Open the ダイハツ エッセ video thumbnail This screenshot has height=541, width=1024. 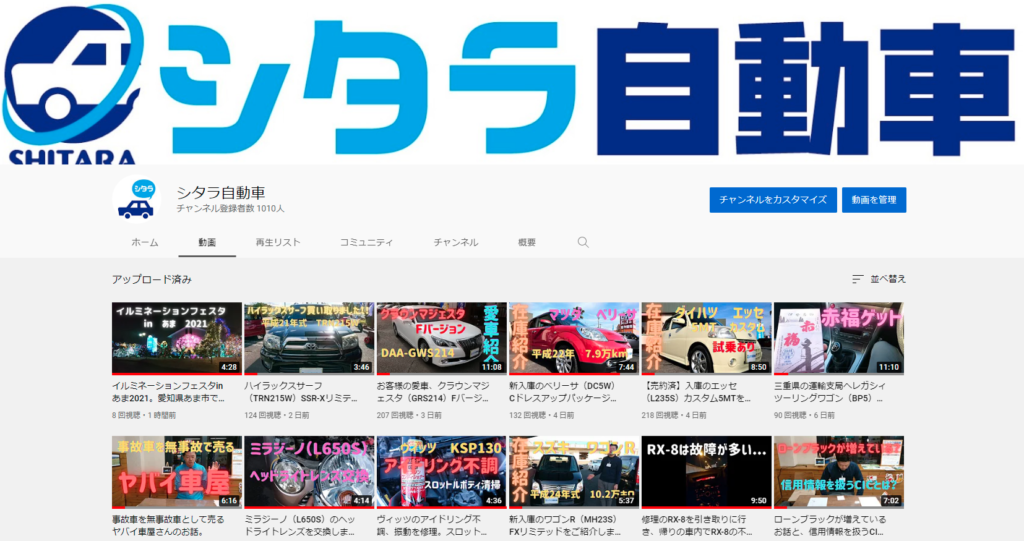pos(707,338)
